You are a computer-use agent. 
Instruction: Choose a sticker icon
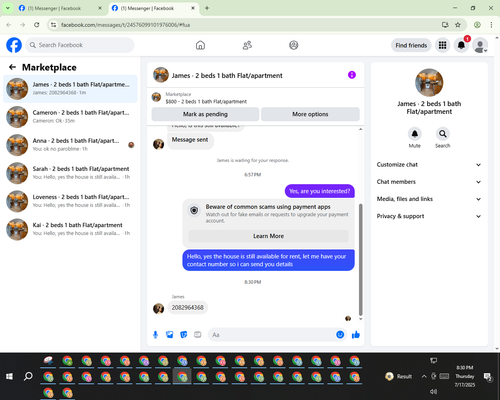pos(184,335)
